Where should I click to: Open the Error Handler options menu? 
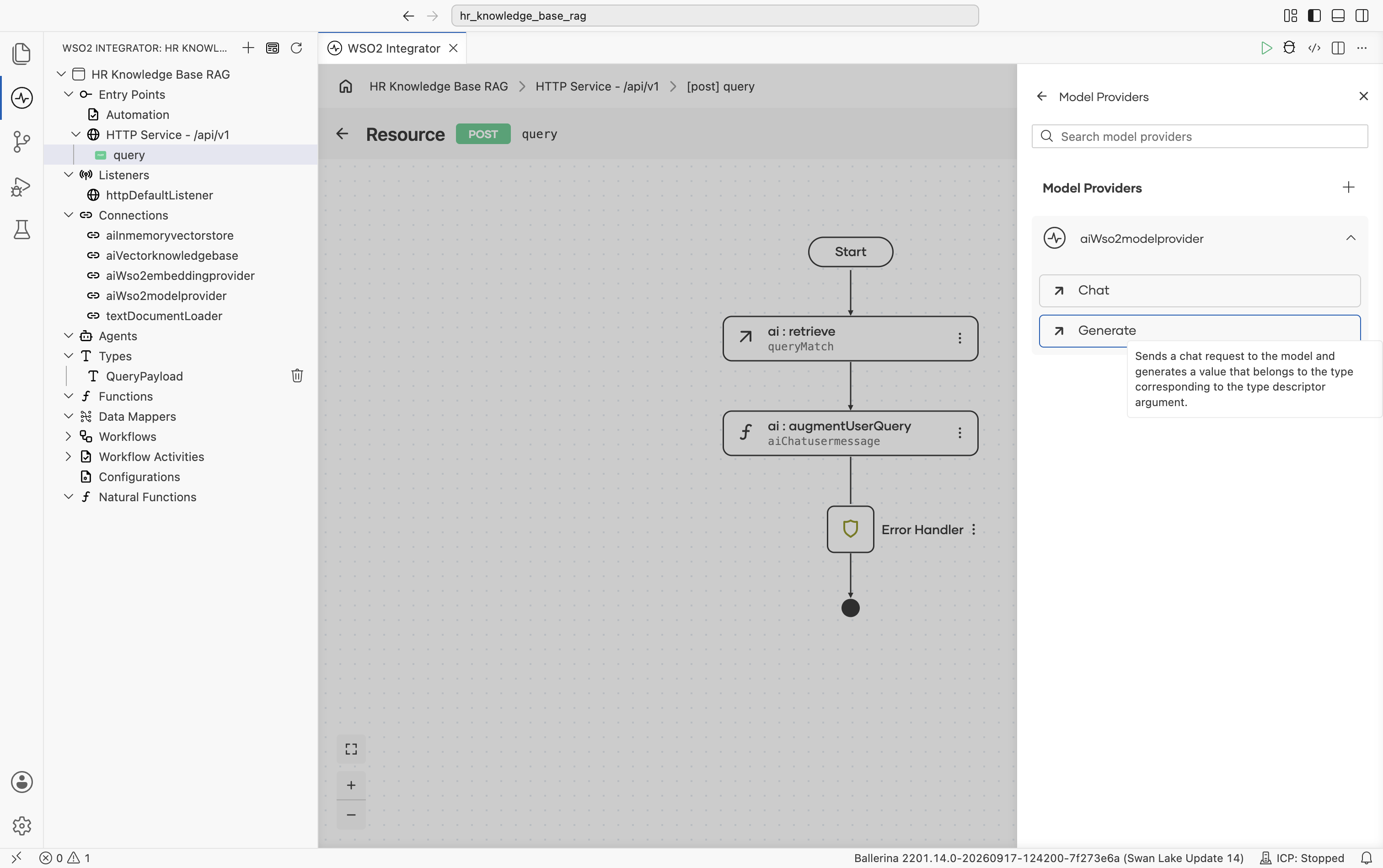point(974,529)
